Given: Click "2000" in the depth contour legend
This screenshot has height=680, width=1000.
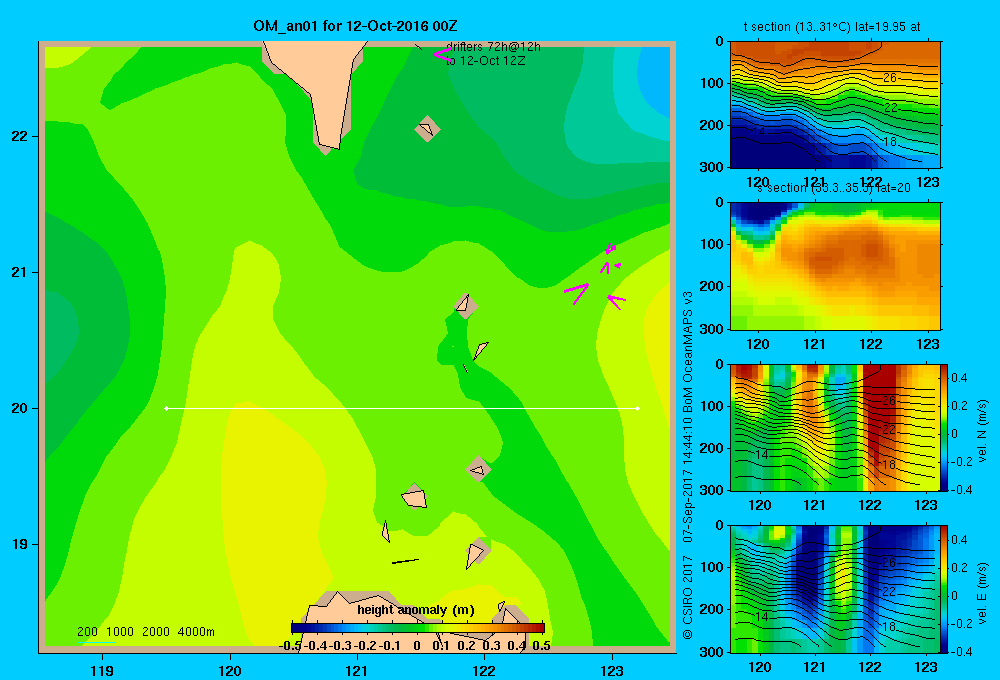Looking at the screenshot, I should tap(156, 632).
